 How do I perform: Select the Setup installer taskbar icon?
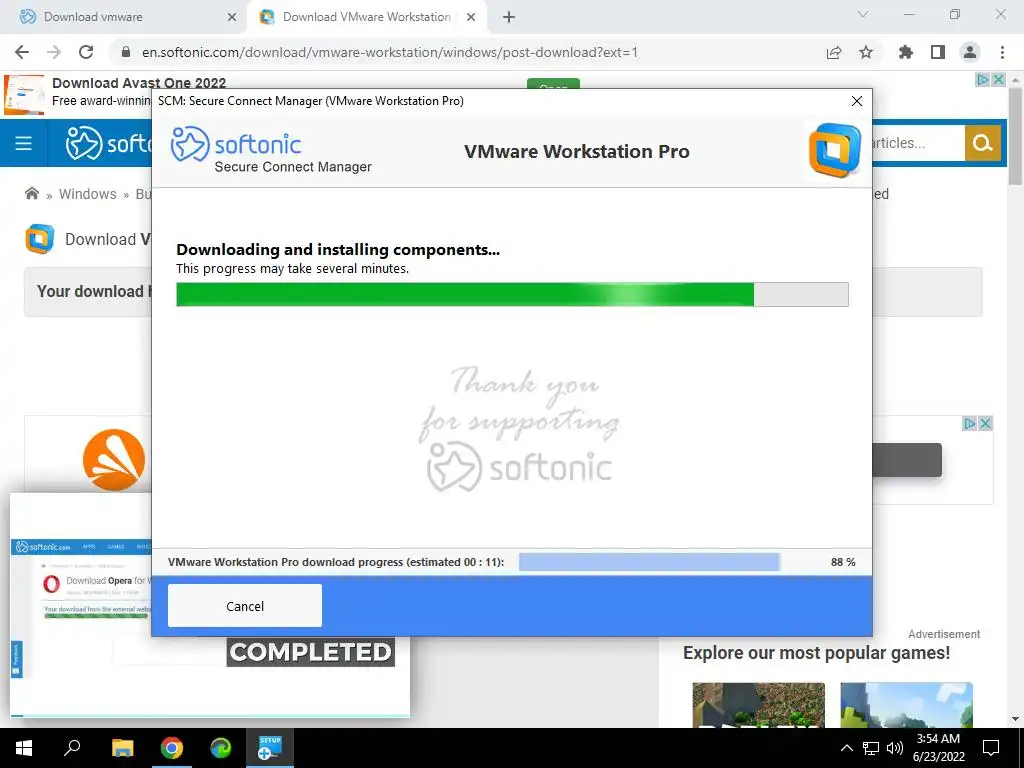(x=270, y=748)
